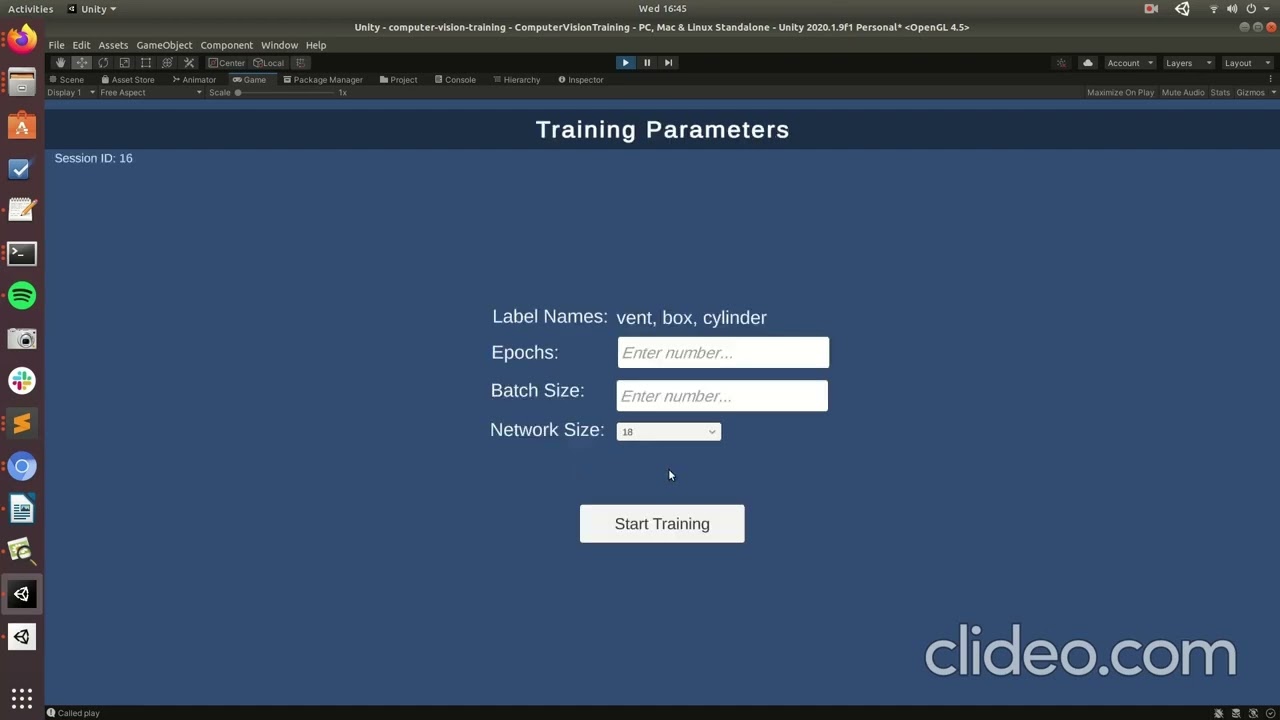
Task: Open the Help menu
Action: click(316, 45)
